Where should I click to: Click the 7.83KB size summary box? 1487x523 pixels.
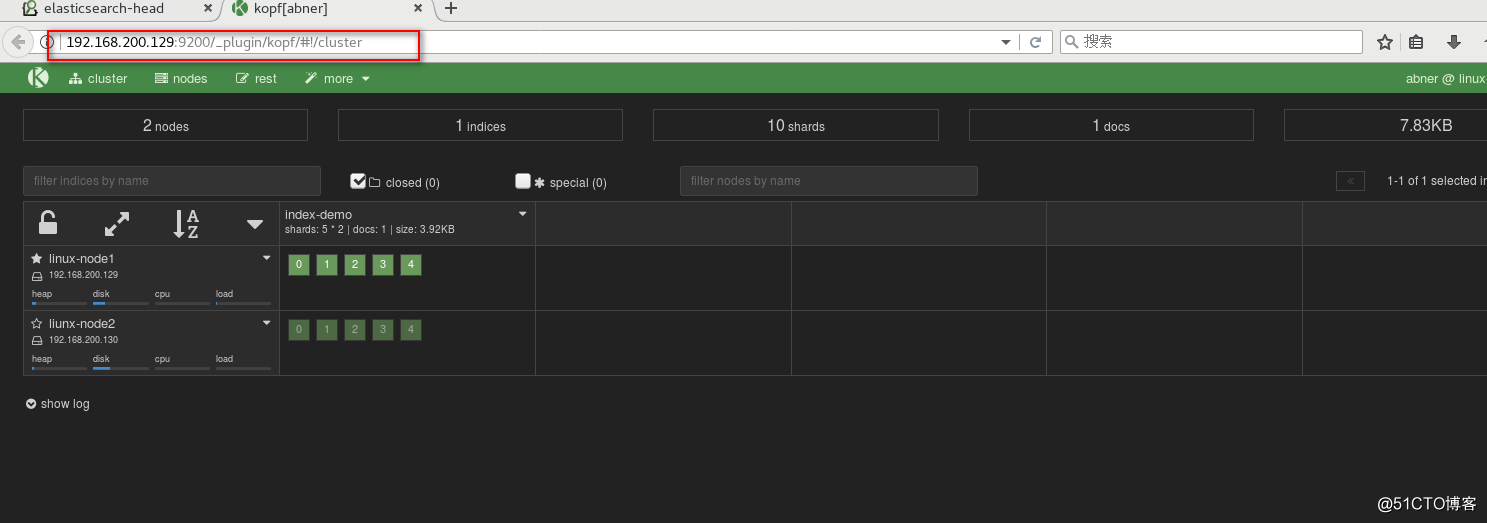coord(1385,125)
